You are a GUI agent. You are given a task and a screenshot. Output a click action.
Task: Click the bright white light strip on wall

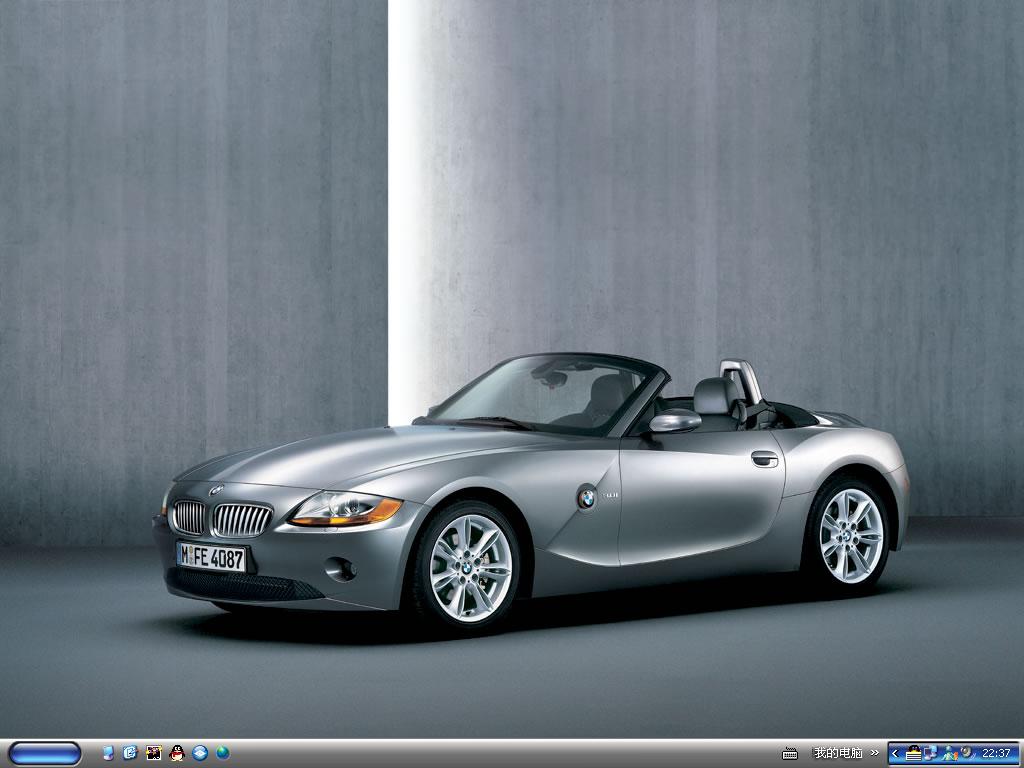click(407, 200)
